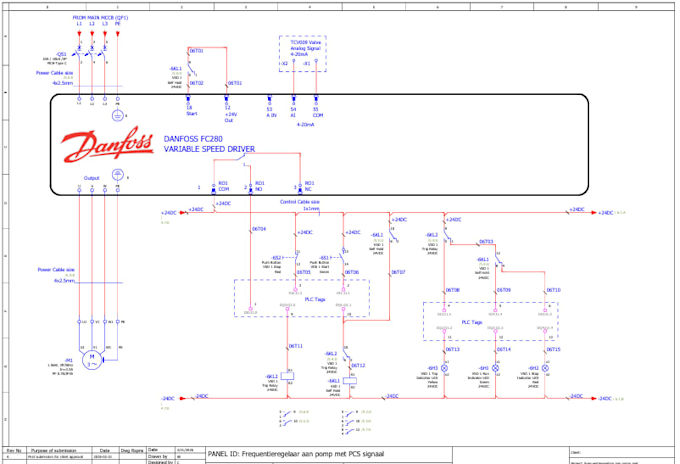Click the 'Drawn by' title block cell

(158, 456)
